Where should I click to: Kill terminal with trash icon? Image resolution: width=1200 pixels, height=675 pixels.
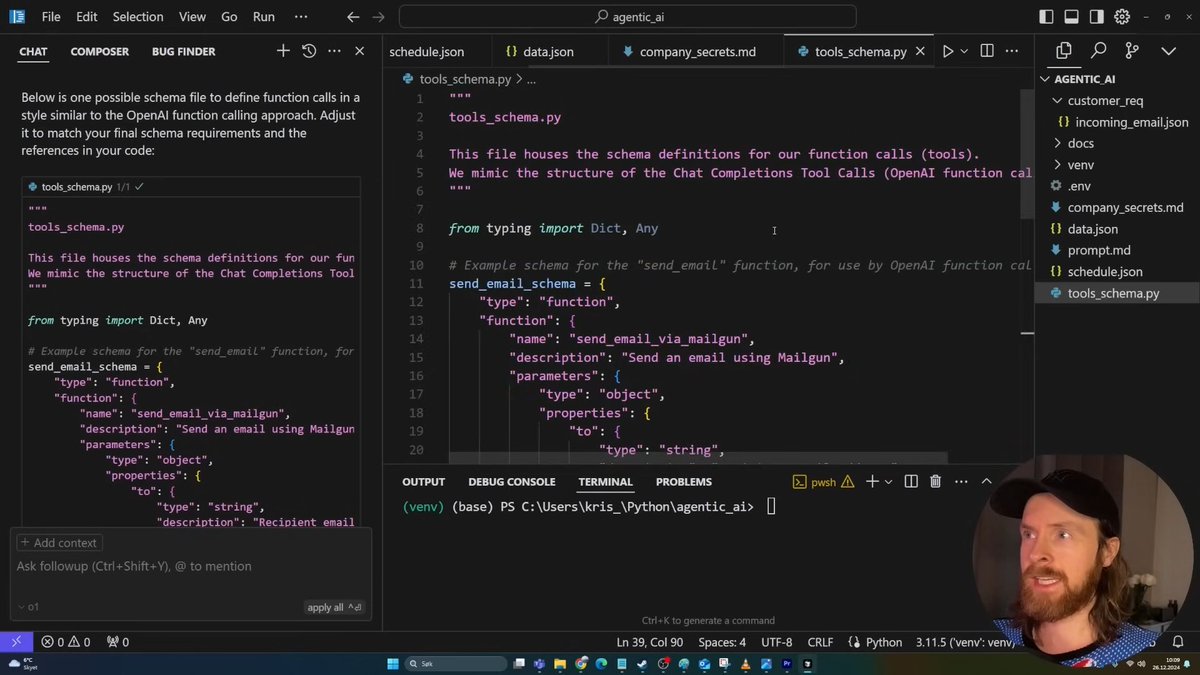coord(936,482)
